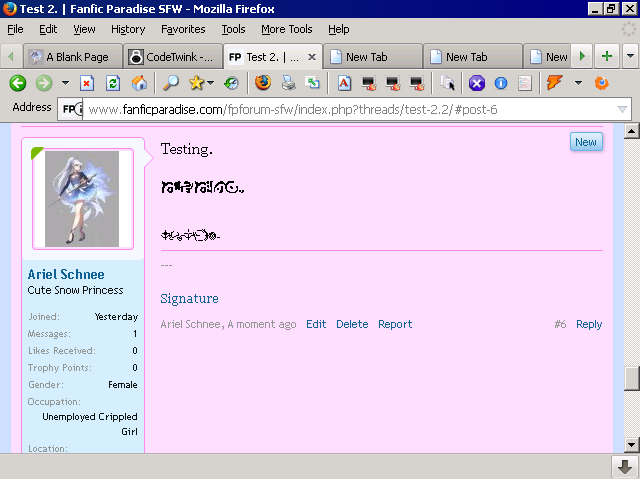Image resolution: width=640 pixels, height=480 pixels.
Task: Open the list all tabs dropdown
Action: 630,56
